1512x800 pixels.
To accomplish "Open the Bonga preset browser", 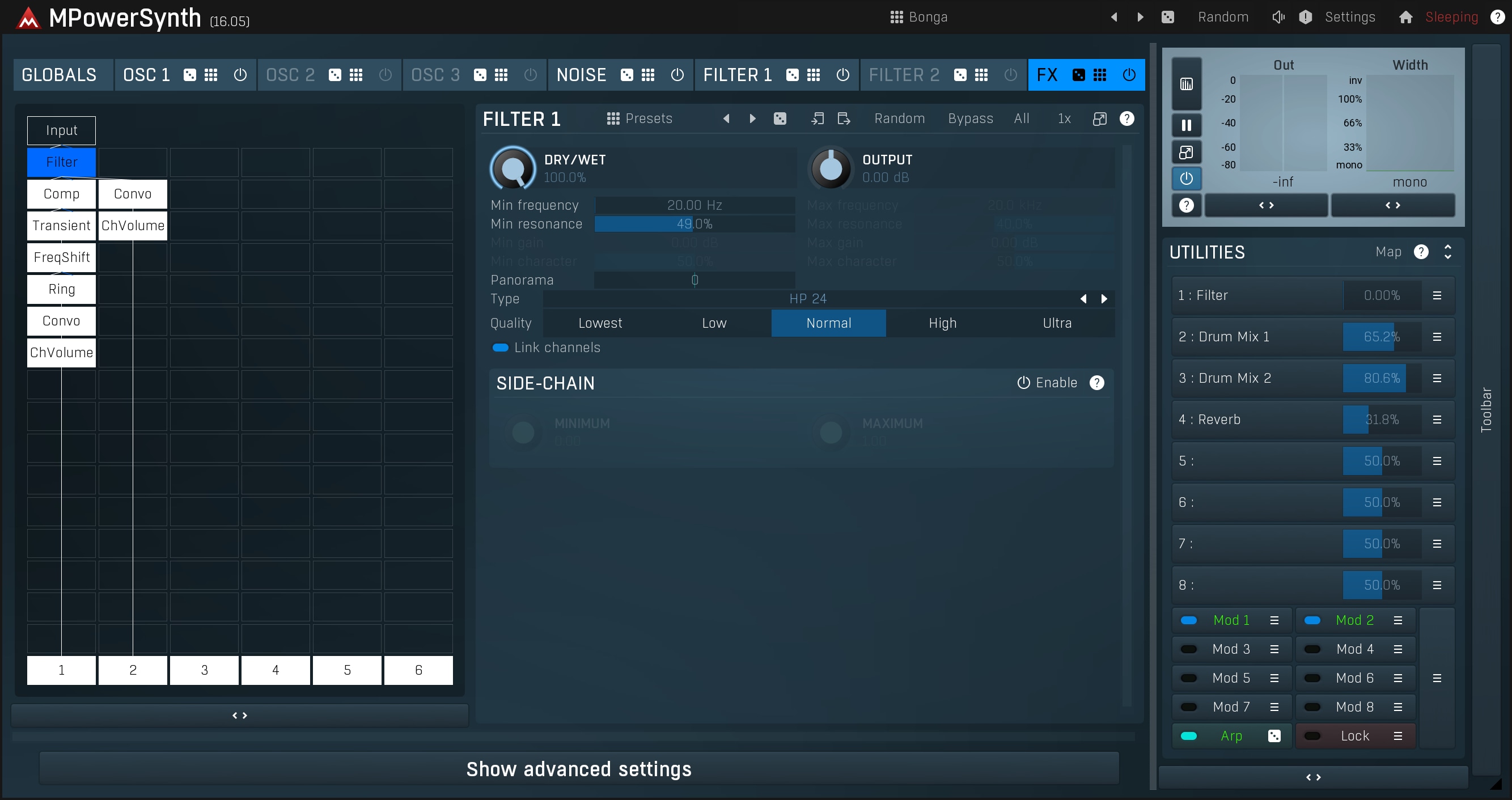I will point(919,17).
